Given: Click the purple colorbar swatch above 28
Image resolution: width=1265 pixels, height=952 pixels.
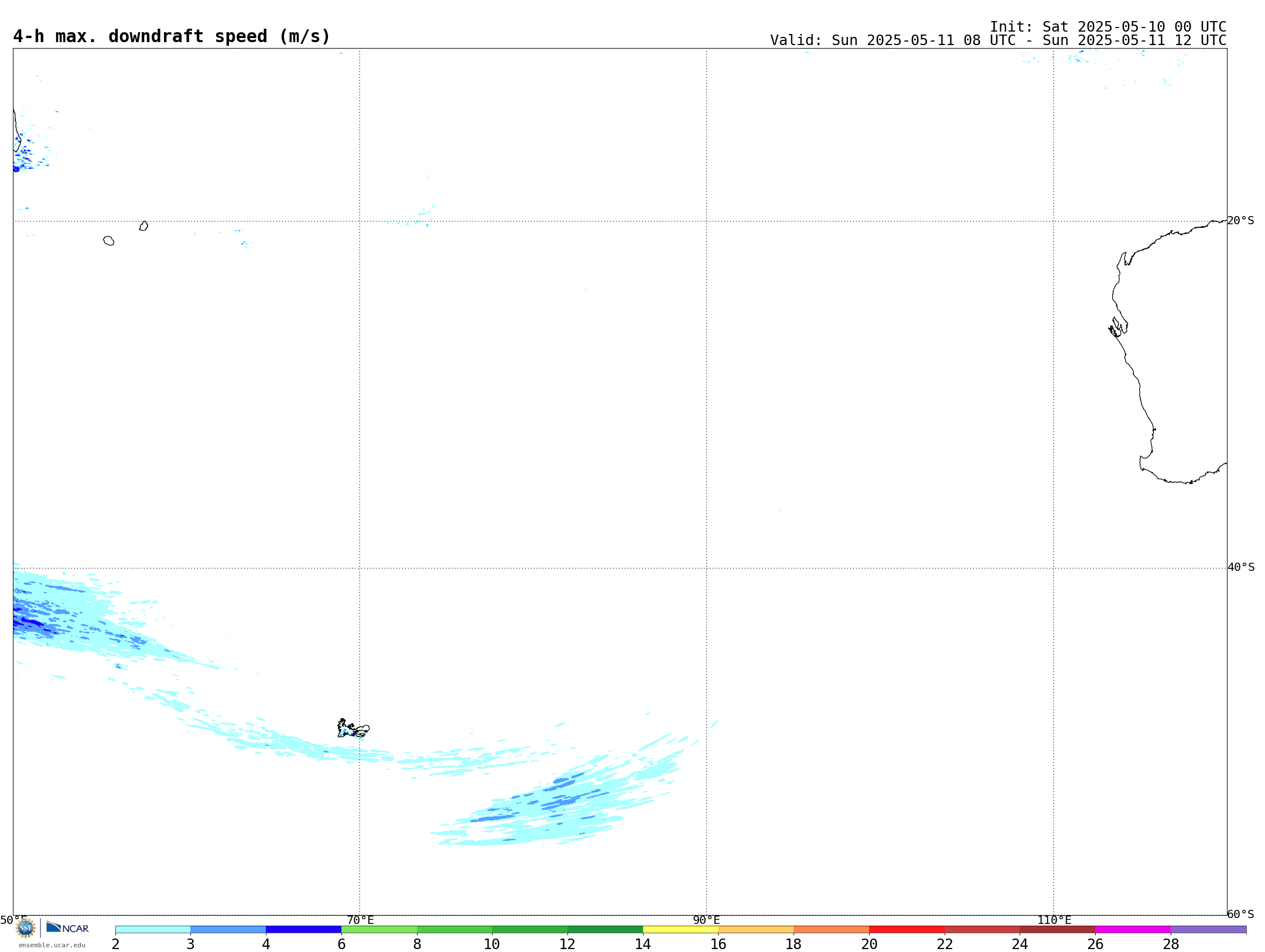Looking at the screenshot, I should pyautogui.click(x=1208, y=930).
